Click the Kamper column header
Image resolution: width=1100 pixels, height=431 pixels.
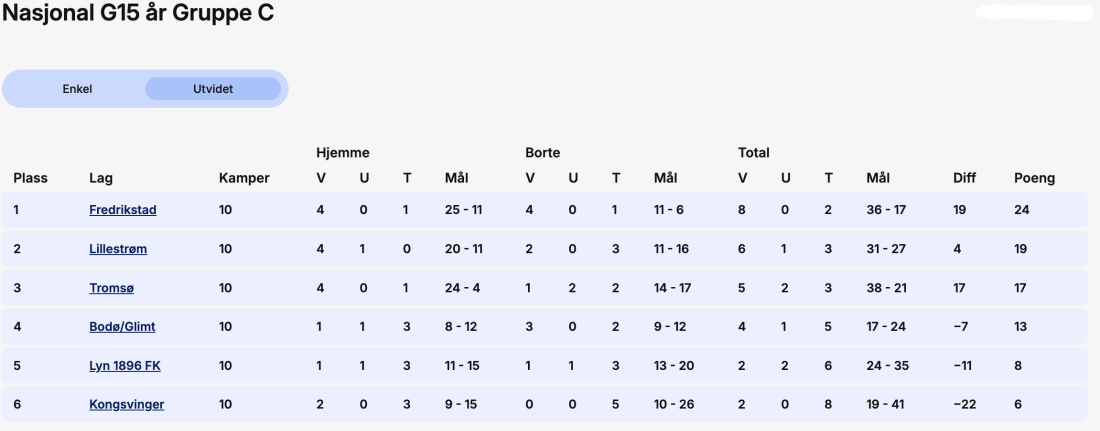[x=244, y=178]
